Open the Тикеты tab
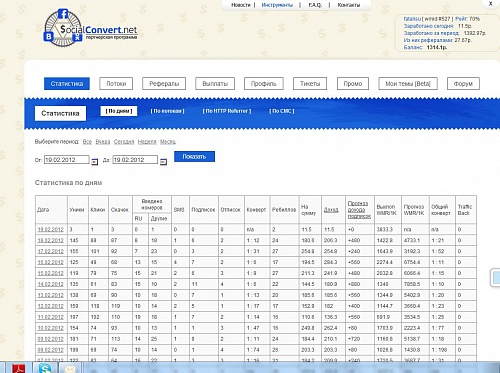The width and height of the screenshot is (500, 373). (x=310, y=84)
